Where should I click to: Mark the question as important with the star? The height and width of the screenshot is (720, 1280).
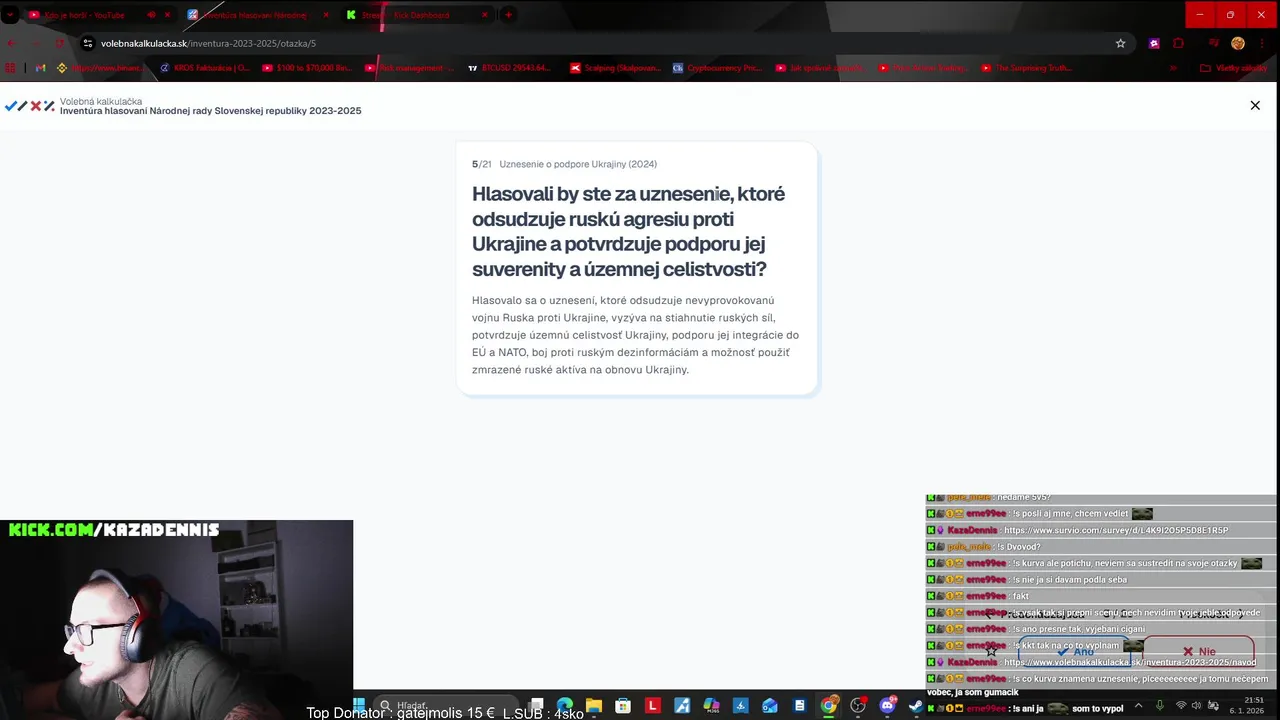991,651
